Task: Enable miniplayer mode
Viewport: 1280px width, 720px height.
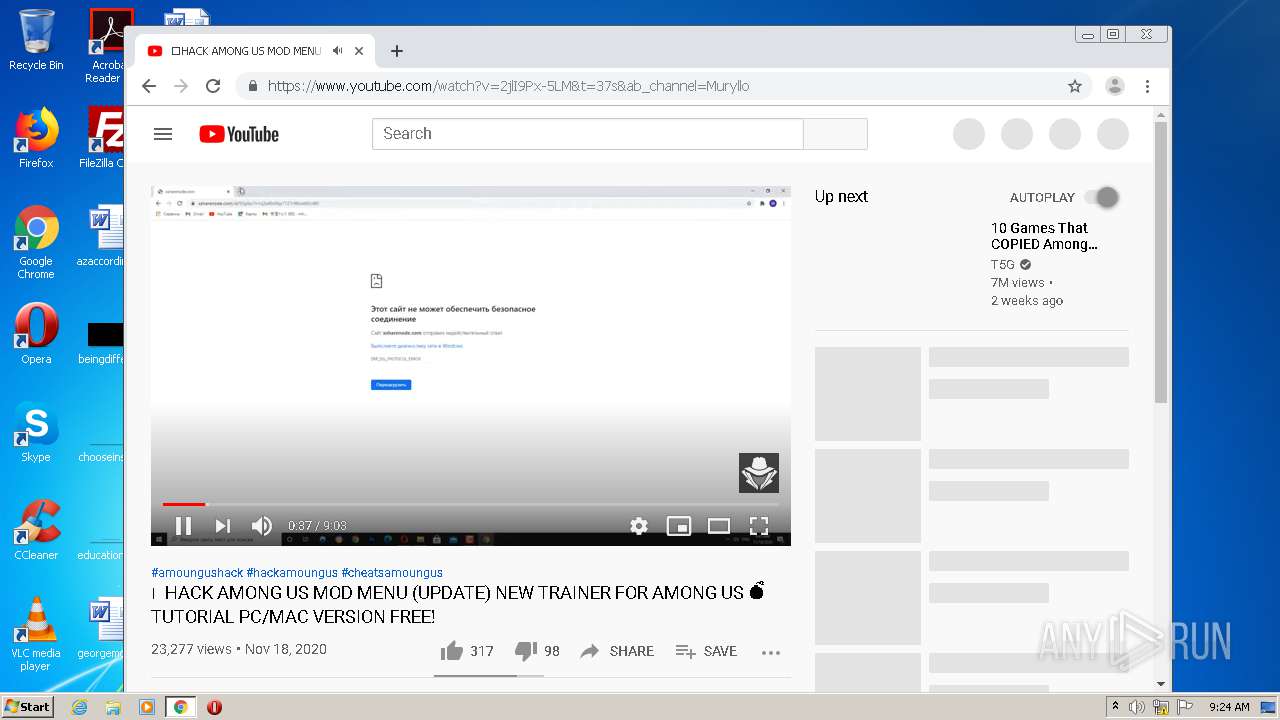Action: 679,526
